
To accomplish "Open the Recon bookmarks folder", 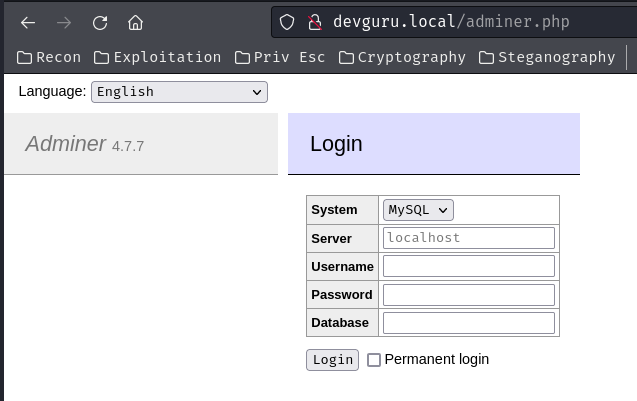I will 49,57.
